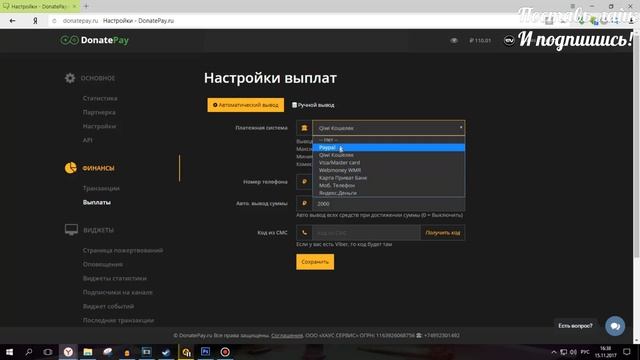Select '-- нет --' in payment dropdown
Image resolution: width=640 pixels, height=360 pixels.
coord(389,140)
